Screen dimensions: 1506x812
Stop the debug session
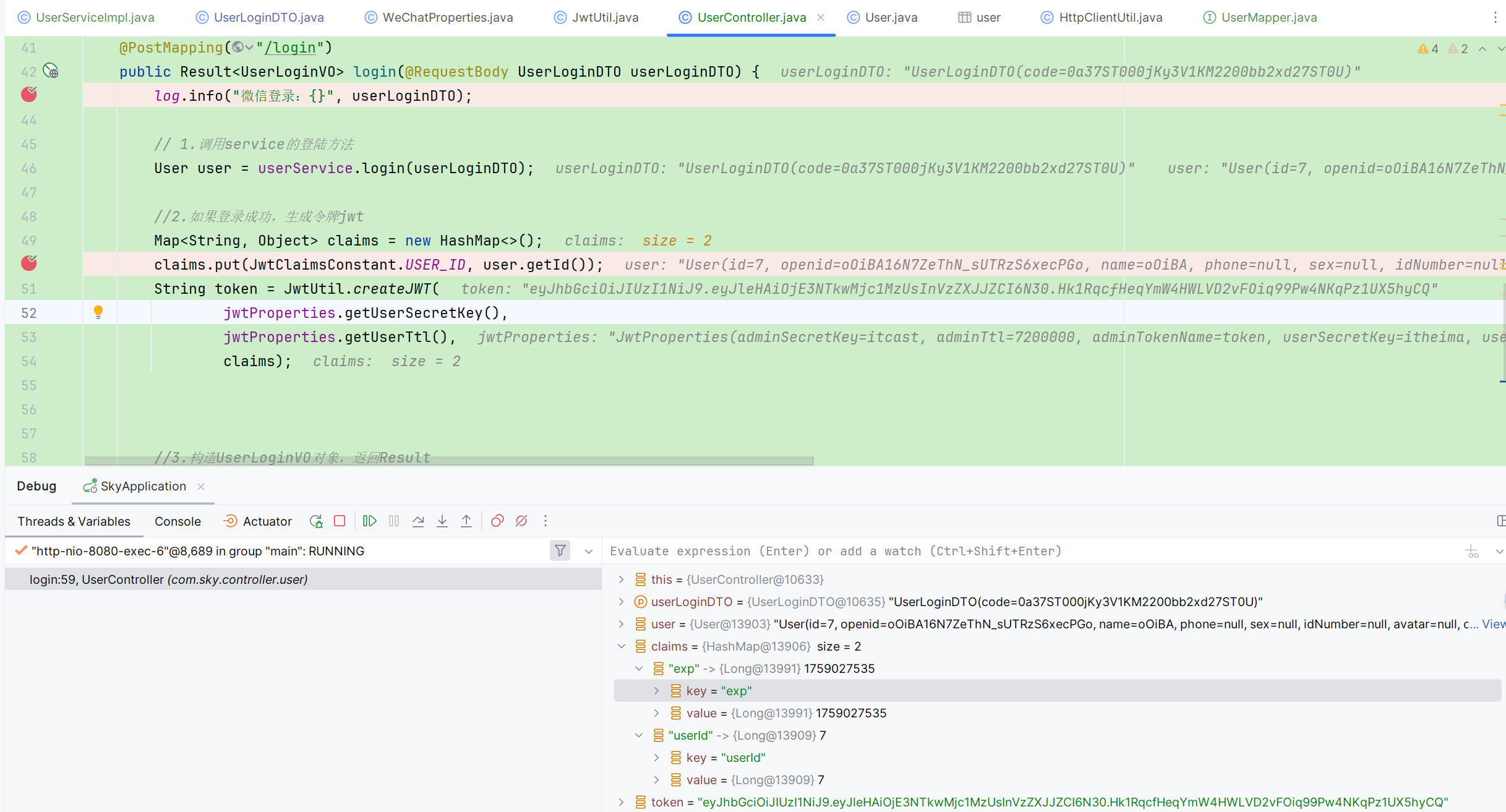(x=340, y=521)
